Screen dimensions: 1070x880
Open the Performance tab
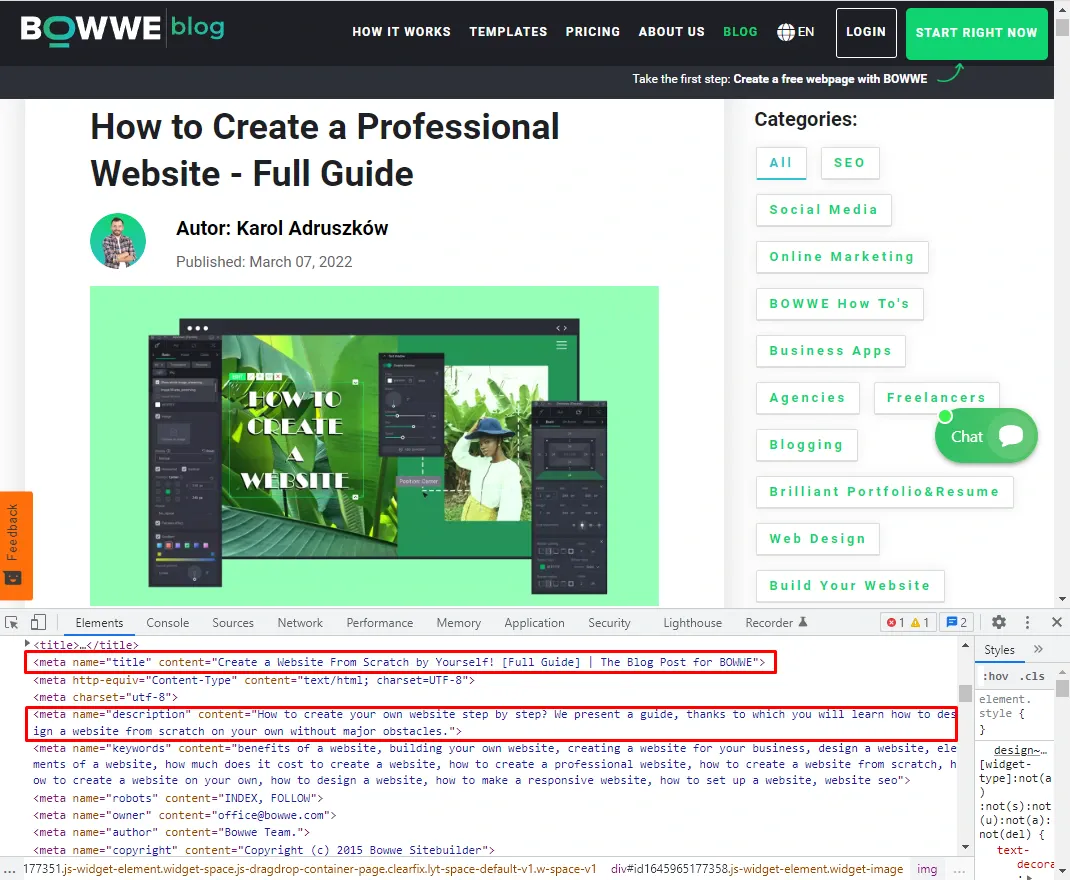pyautogui.click(x=379, y=623)
